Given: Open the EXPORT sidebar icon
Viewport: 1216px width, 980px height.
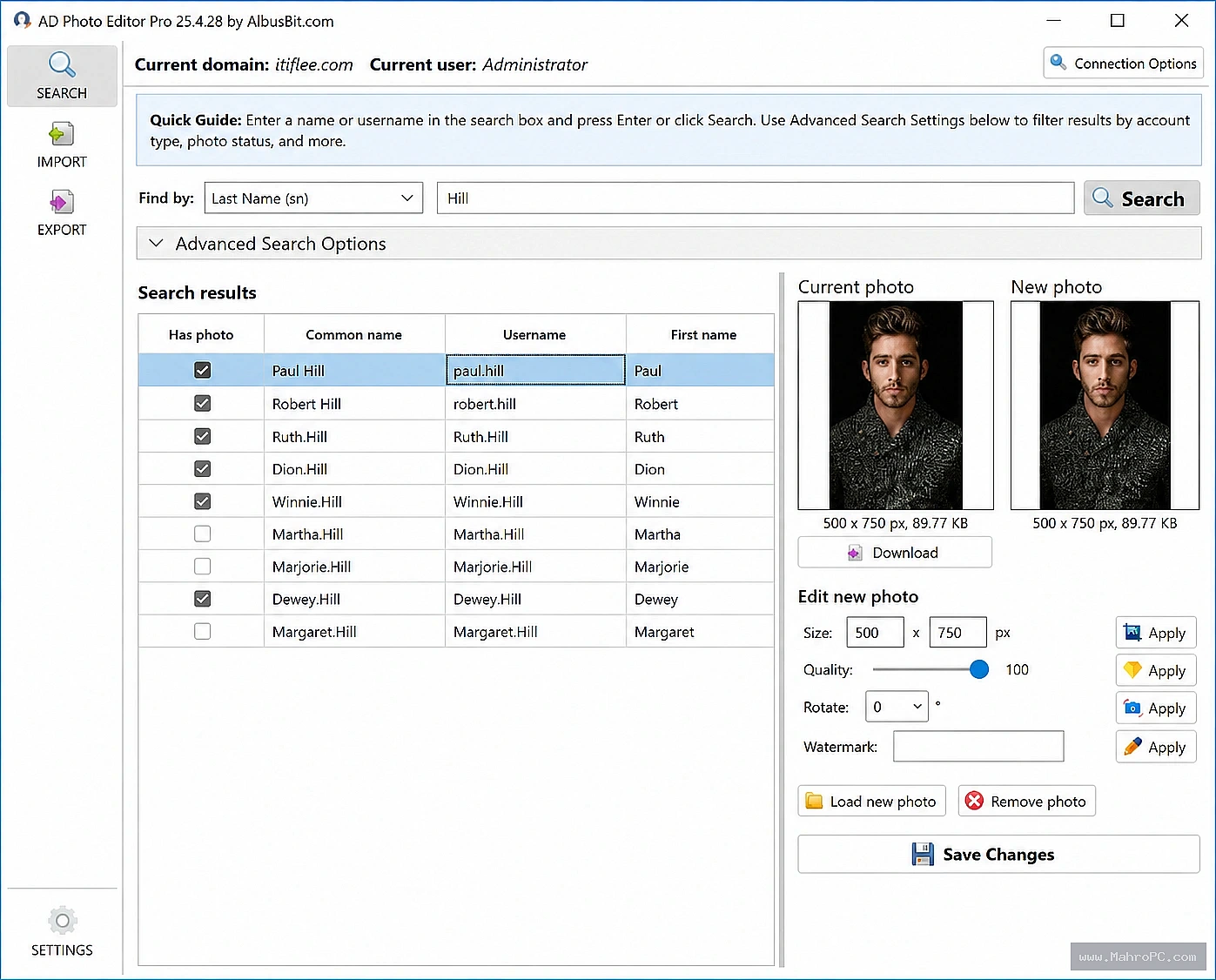Looking at the screenshot, I should coord(62,203).
